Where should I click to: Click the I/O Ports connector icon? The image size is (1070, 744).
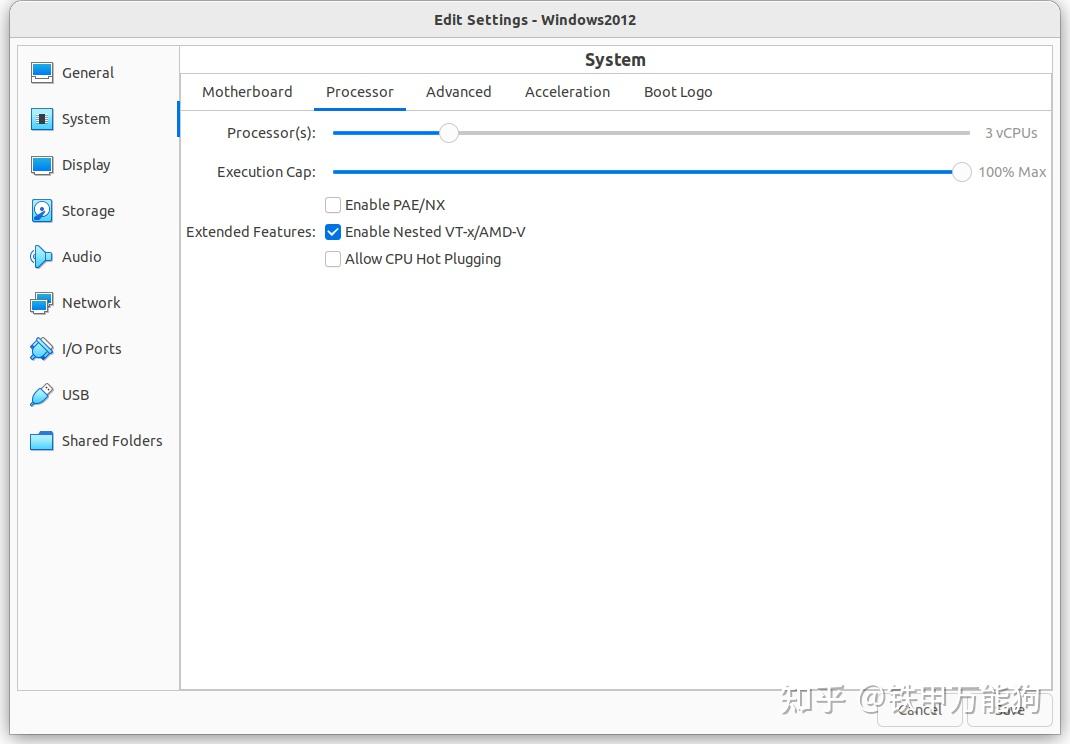tap(42, 349)
